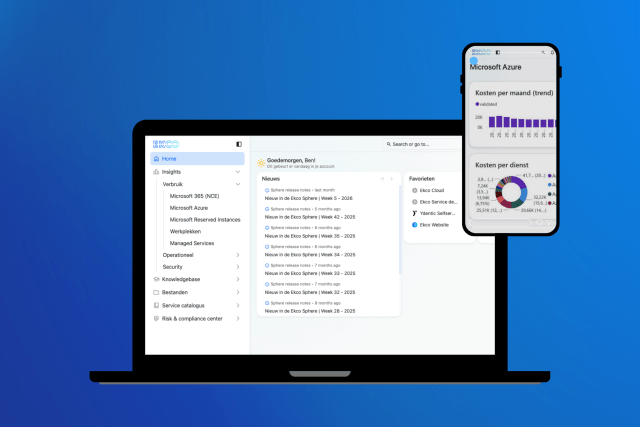Toggle the sidebar collapse icon
Screen dimensions: 640x427
pos(238,144)
